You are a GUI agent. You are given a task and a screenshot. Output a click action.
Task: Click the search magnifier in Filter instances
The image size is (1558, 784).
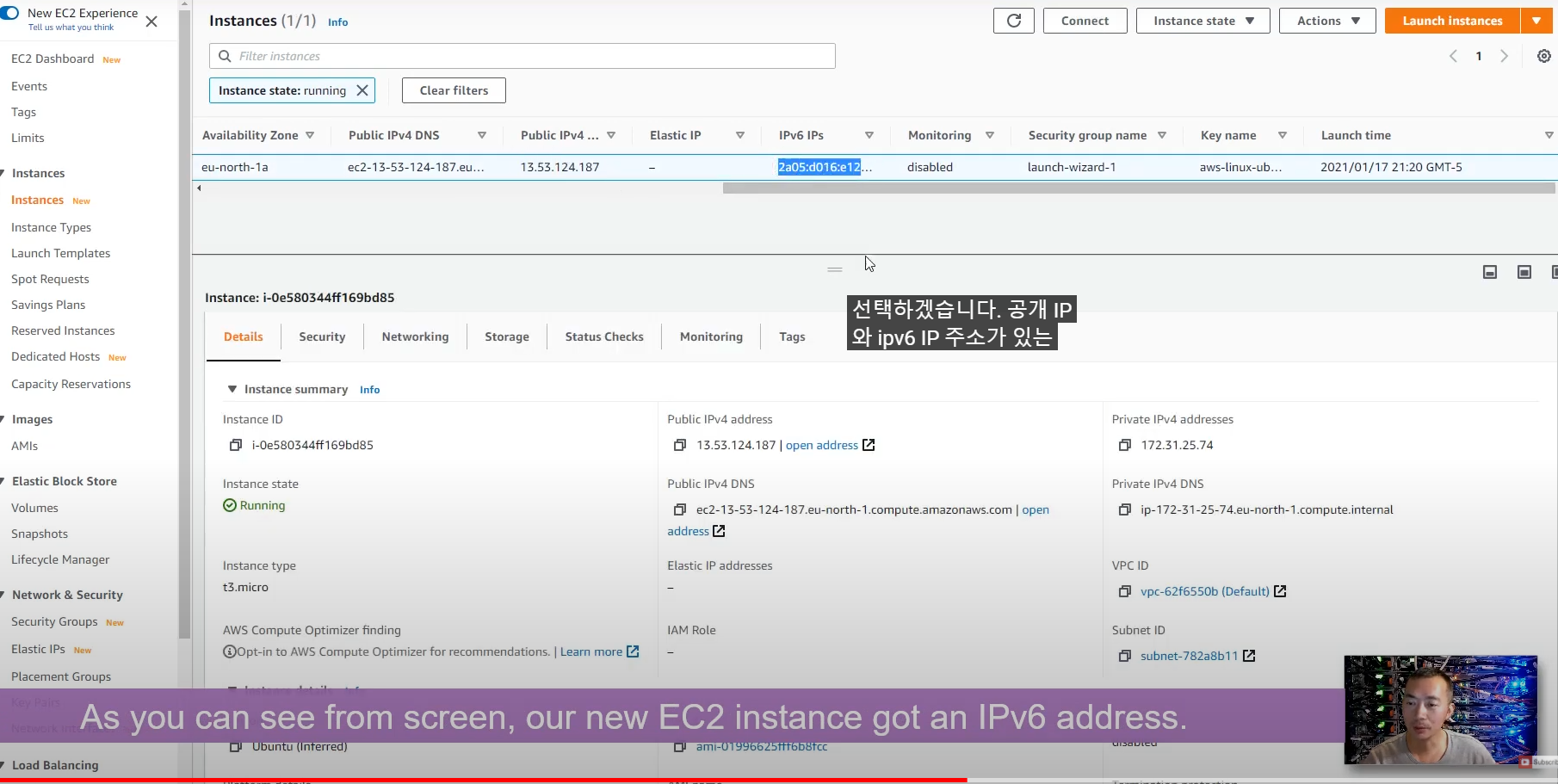(x=225, y=56)
